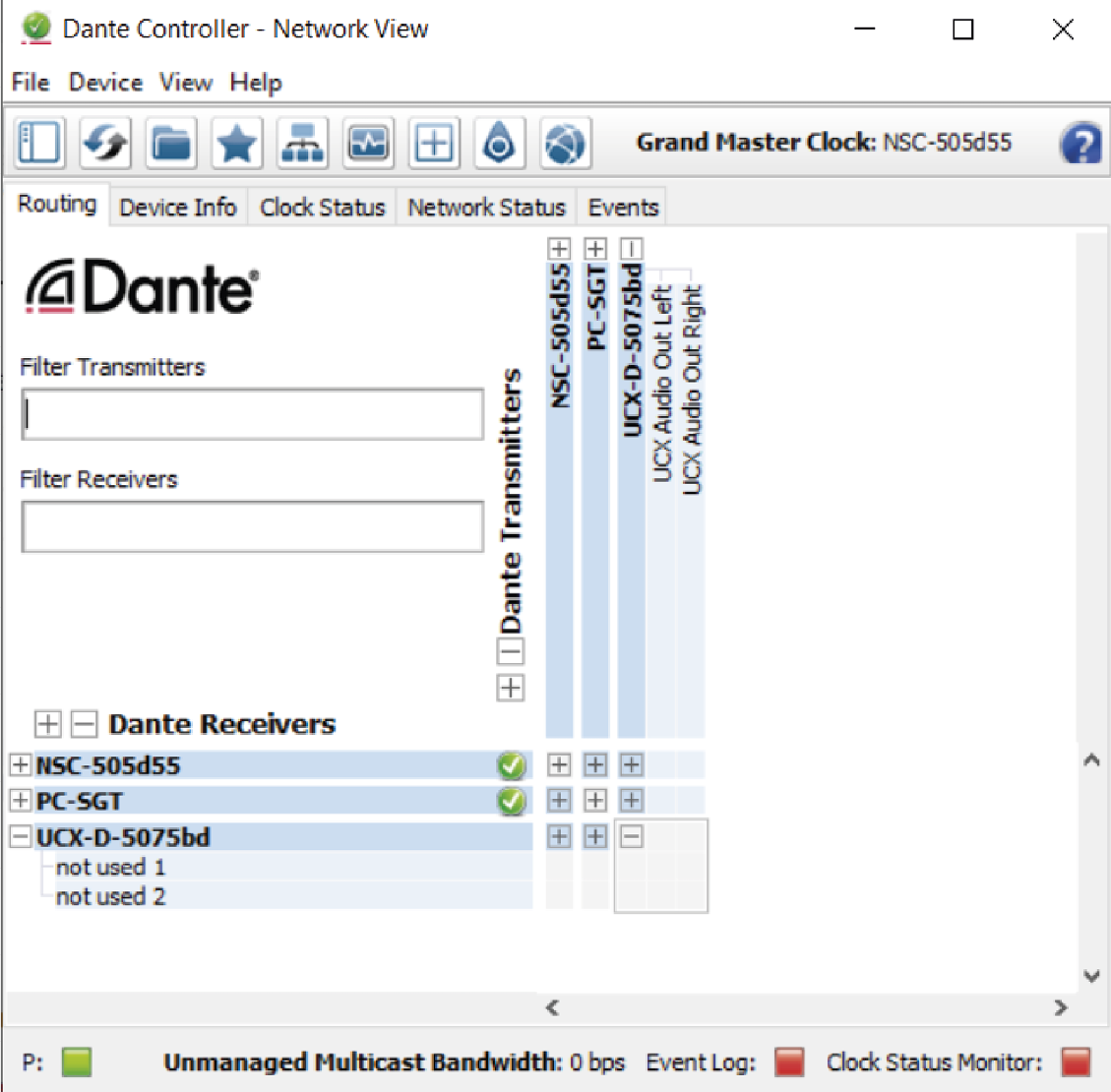
Task: Open the network interface selection icon
Action: [302, 143]
